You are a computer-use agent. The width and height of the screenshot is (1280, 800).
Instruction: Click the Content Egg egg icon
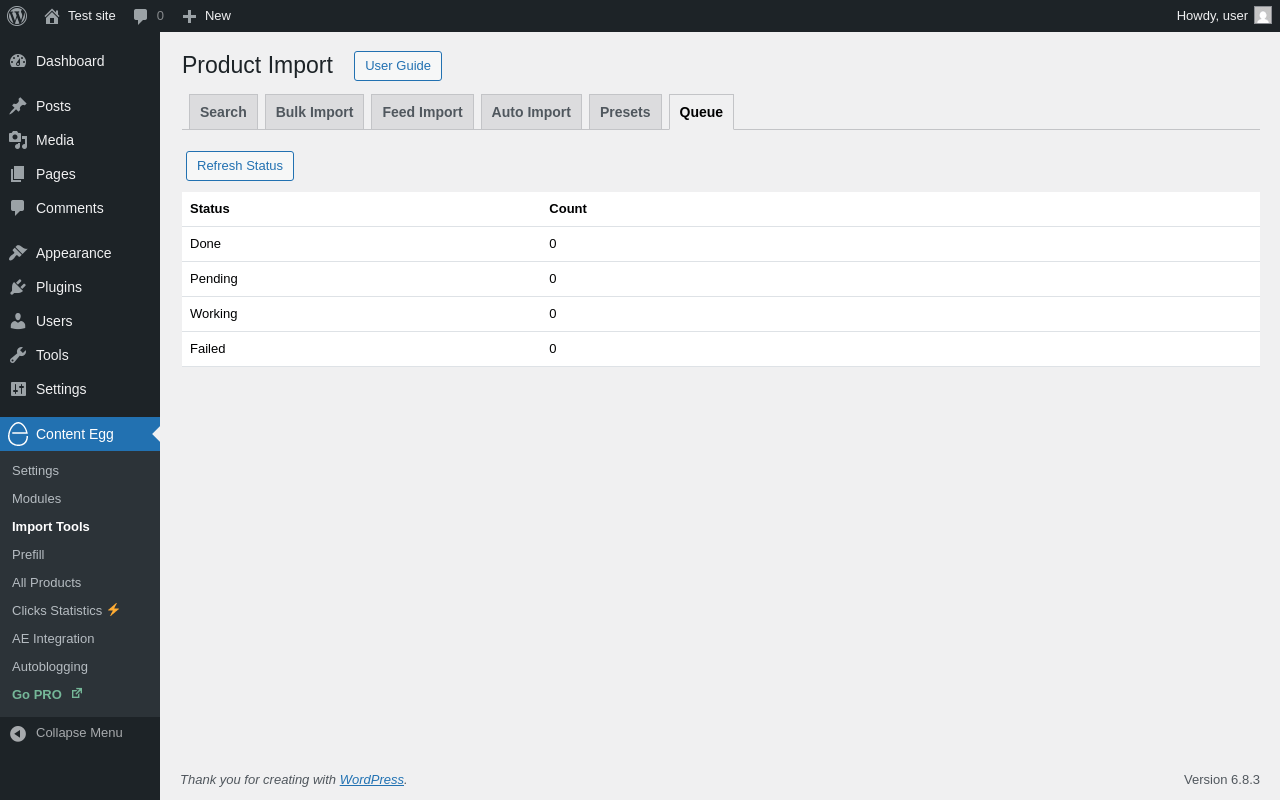pos(18,434)
